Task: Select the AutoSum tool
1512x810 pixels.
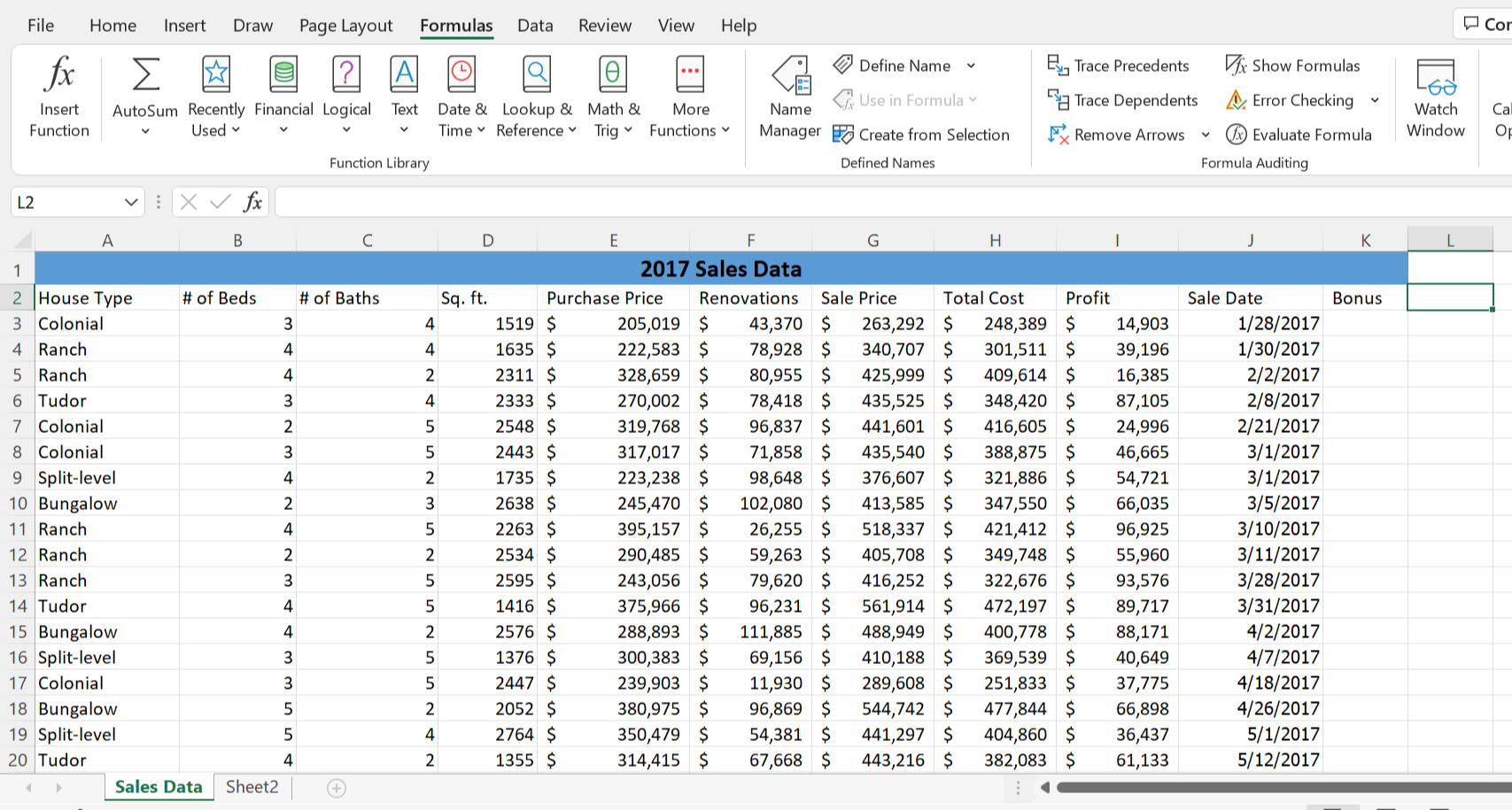Action: coord(143,84)
